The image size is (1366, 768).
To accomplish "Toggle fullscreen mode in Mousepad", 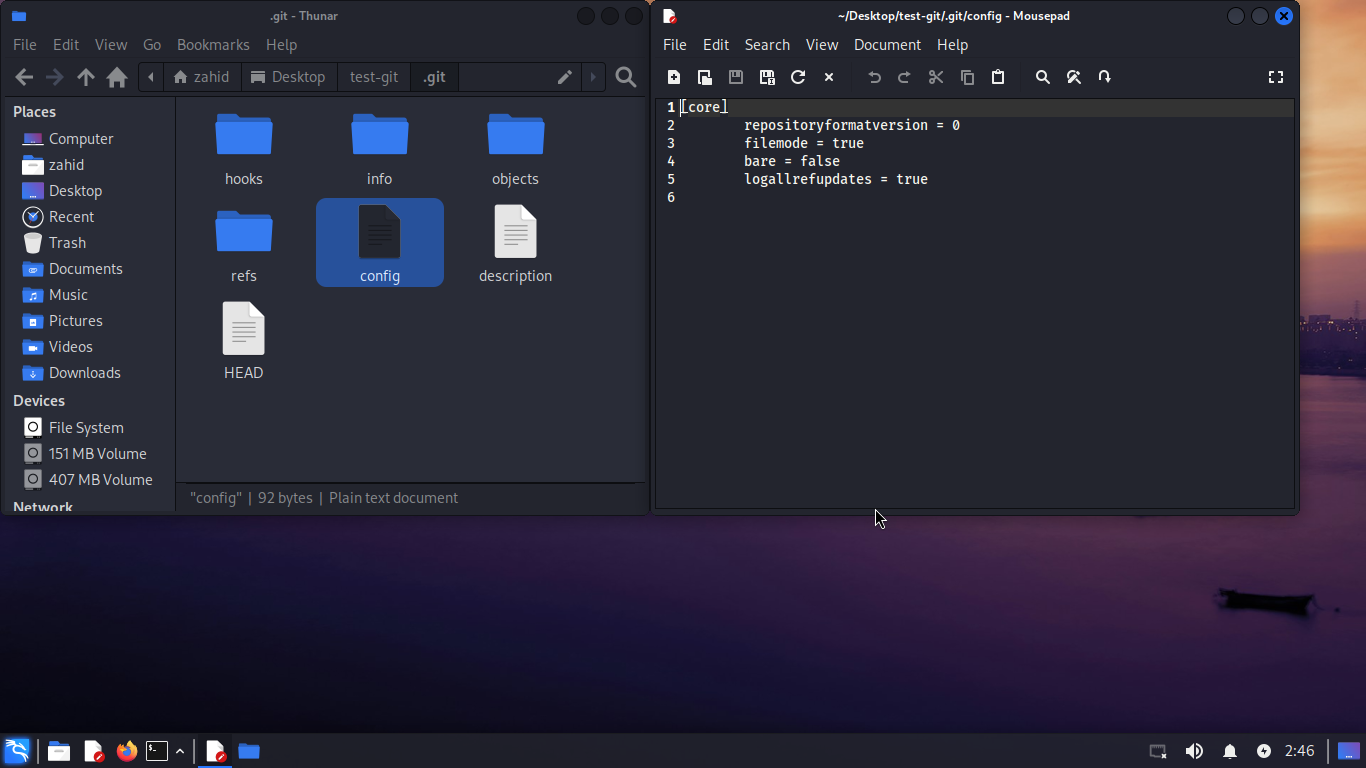I will 1276,77.
